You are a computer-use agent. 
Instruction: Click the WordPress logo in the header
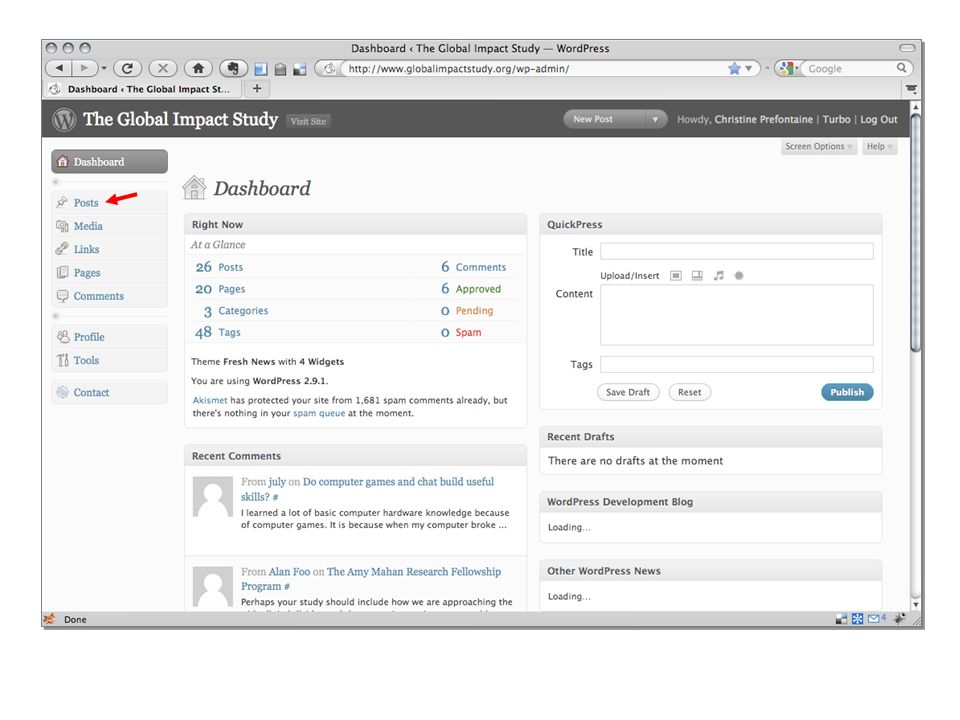tap(64, 119)
